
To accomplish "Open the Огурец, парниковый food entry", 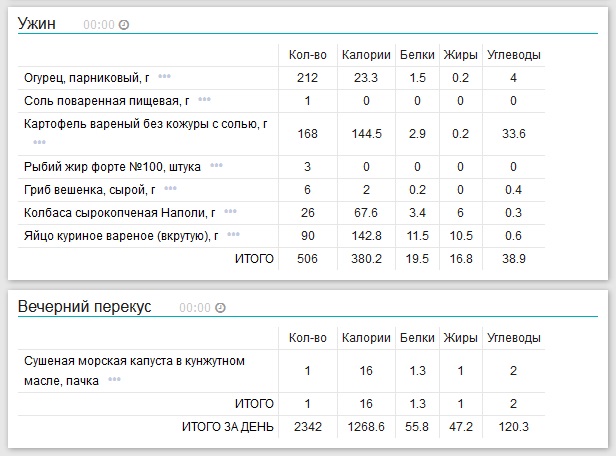I will pyautogui.click(x=86, y=77).
